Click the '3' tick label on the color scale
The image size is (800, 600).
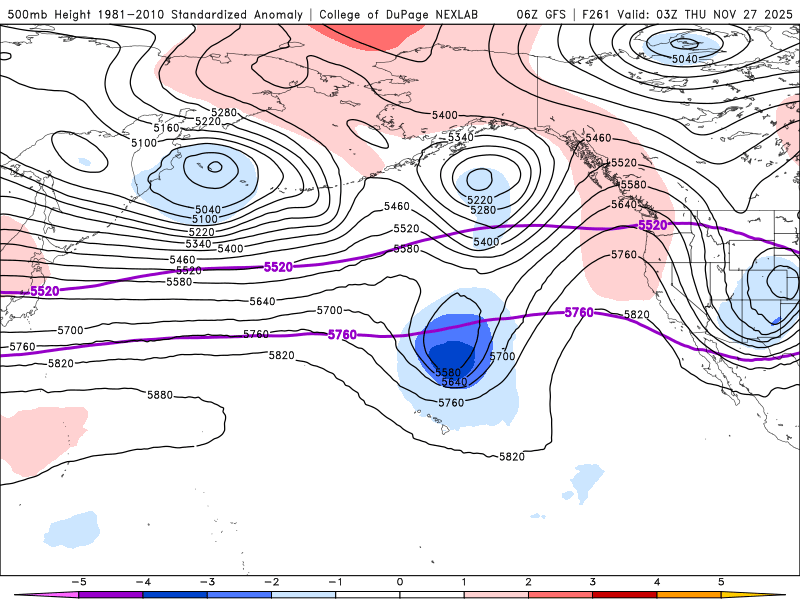(x=593, y=582)
